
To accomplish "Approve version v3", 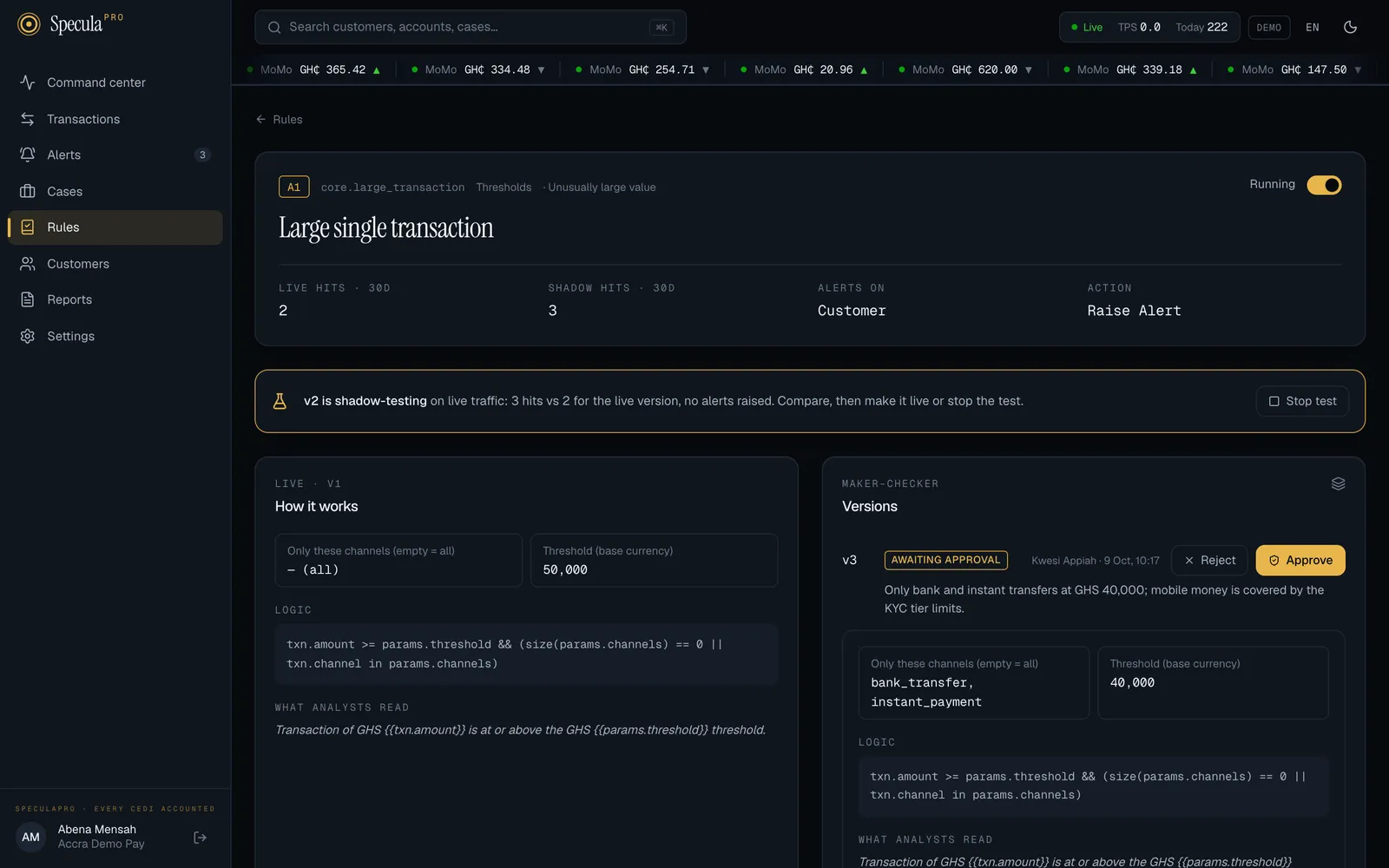I will [1300, 561].
